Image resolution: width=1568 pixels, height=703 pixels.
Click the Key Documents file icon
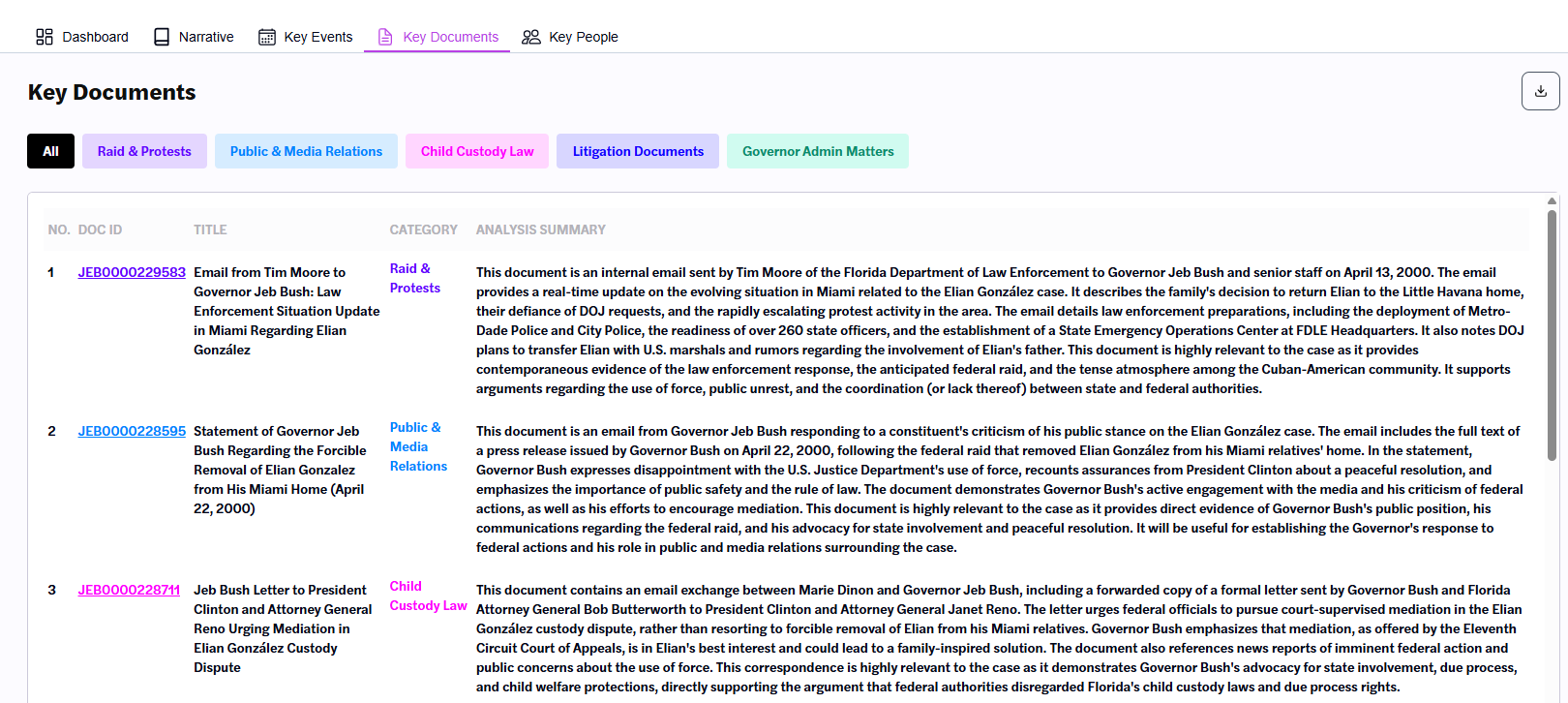tap(385, 37)
